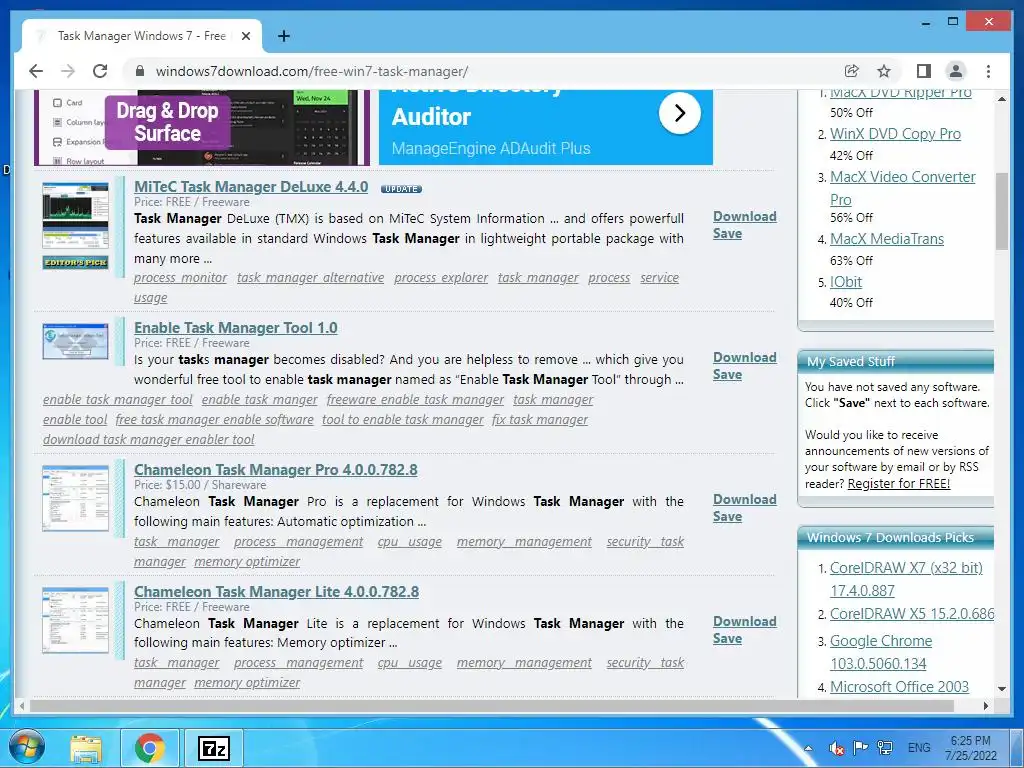
Task: Click the Chameleon Task Manager Lite thumbnail
Action: (x=76, y=620)
